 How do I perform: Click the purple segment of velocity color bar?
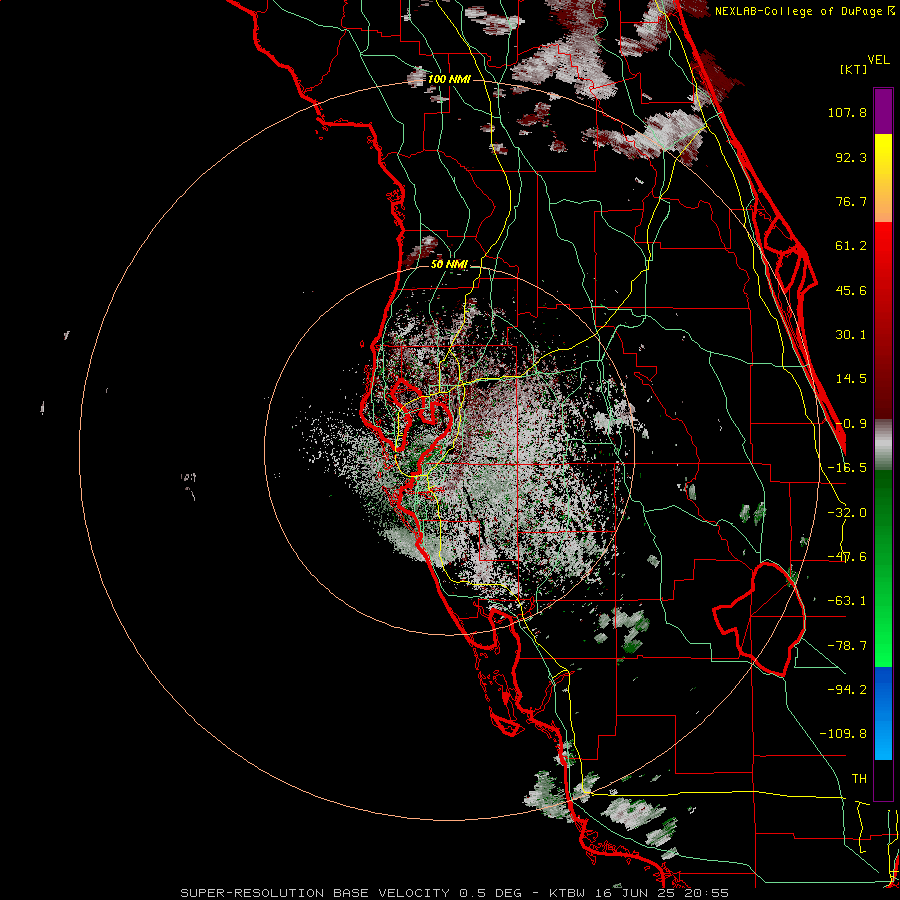(x=883, y=111)
